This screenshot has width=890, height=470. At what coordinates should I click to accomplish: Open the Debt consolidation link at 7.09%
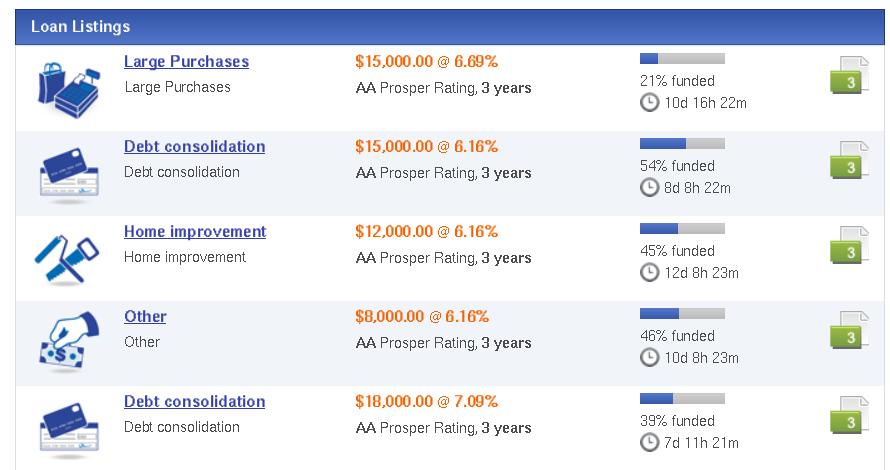point(194,401)
